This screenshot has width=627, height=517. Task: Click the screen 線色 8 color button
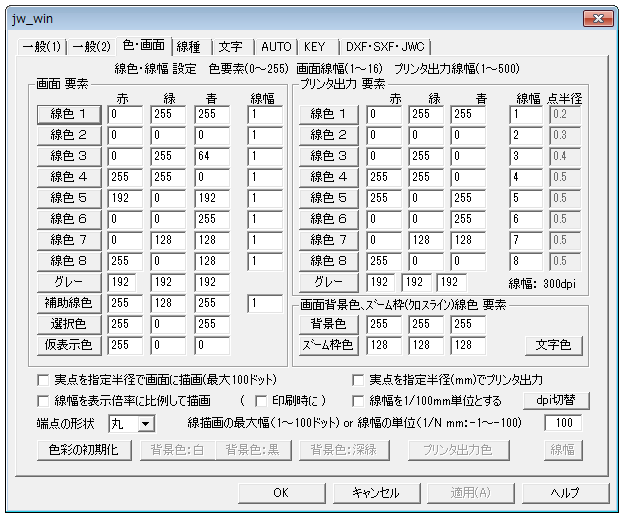[x=69, y=261]
